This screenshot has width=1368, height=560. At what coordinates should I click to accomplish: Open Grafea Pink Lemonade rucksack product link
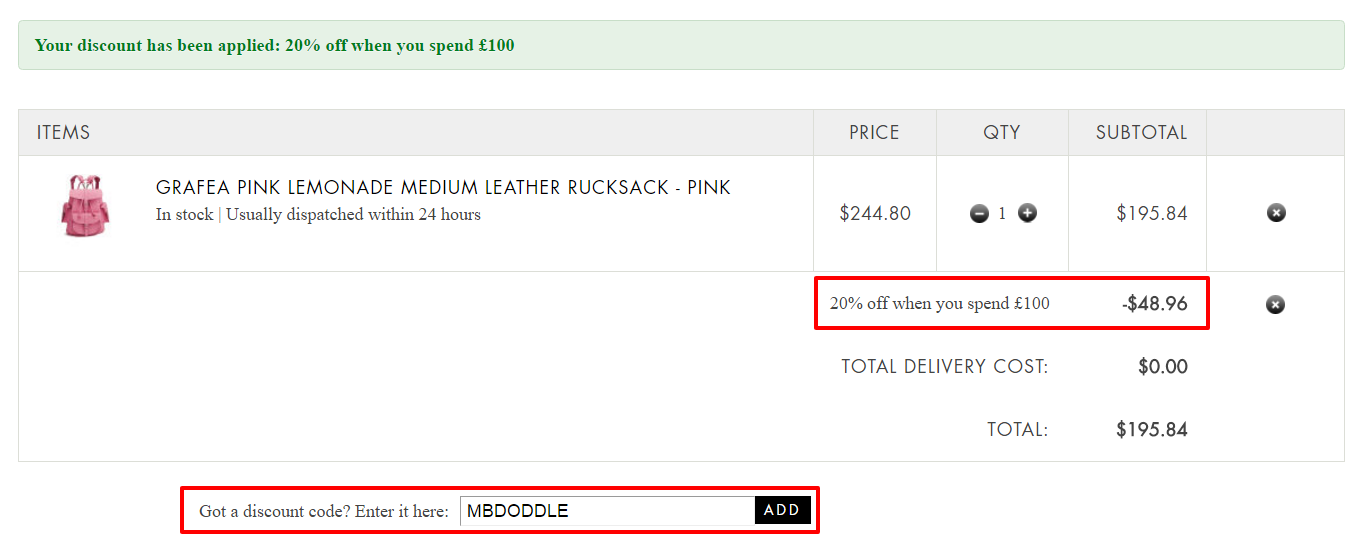click(443, 188)
